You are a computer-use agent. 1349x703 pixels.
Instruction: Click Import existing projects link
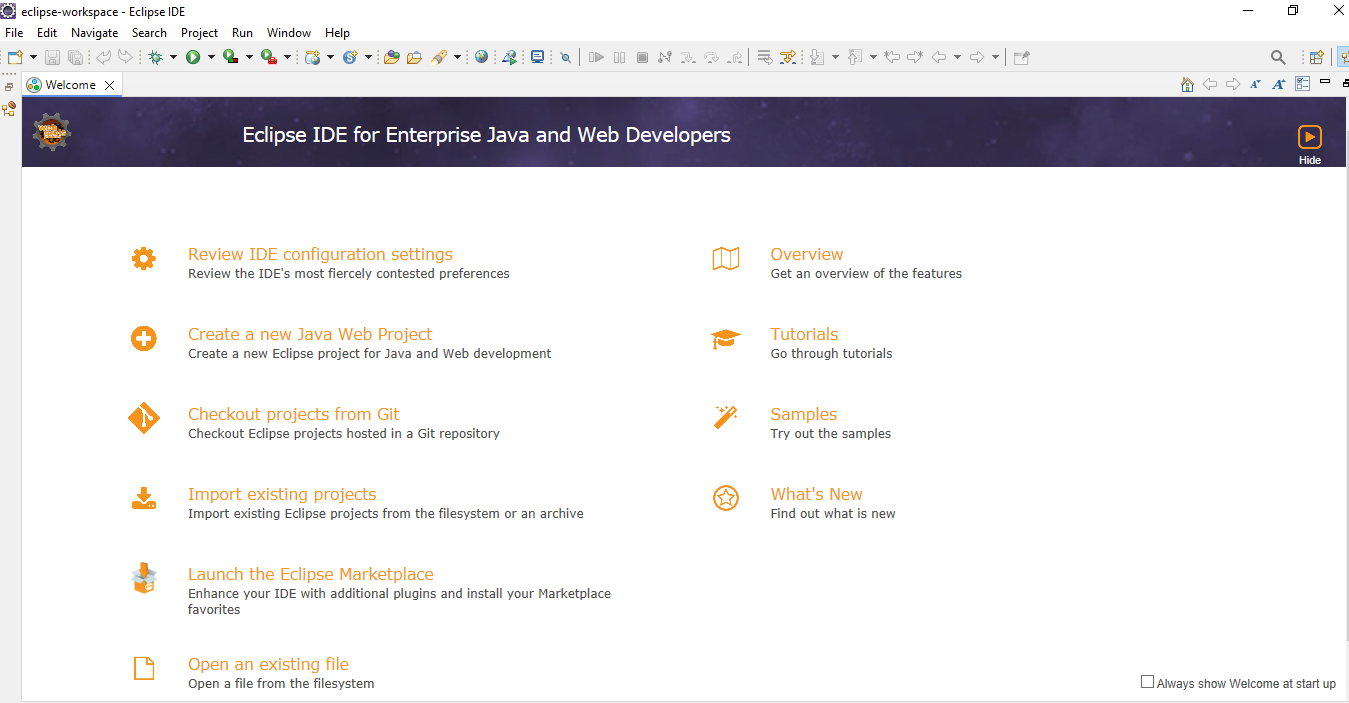tap(282, 494)
